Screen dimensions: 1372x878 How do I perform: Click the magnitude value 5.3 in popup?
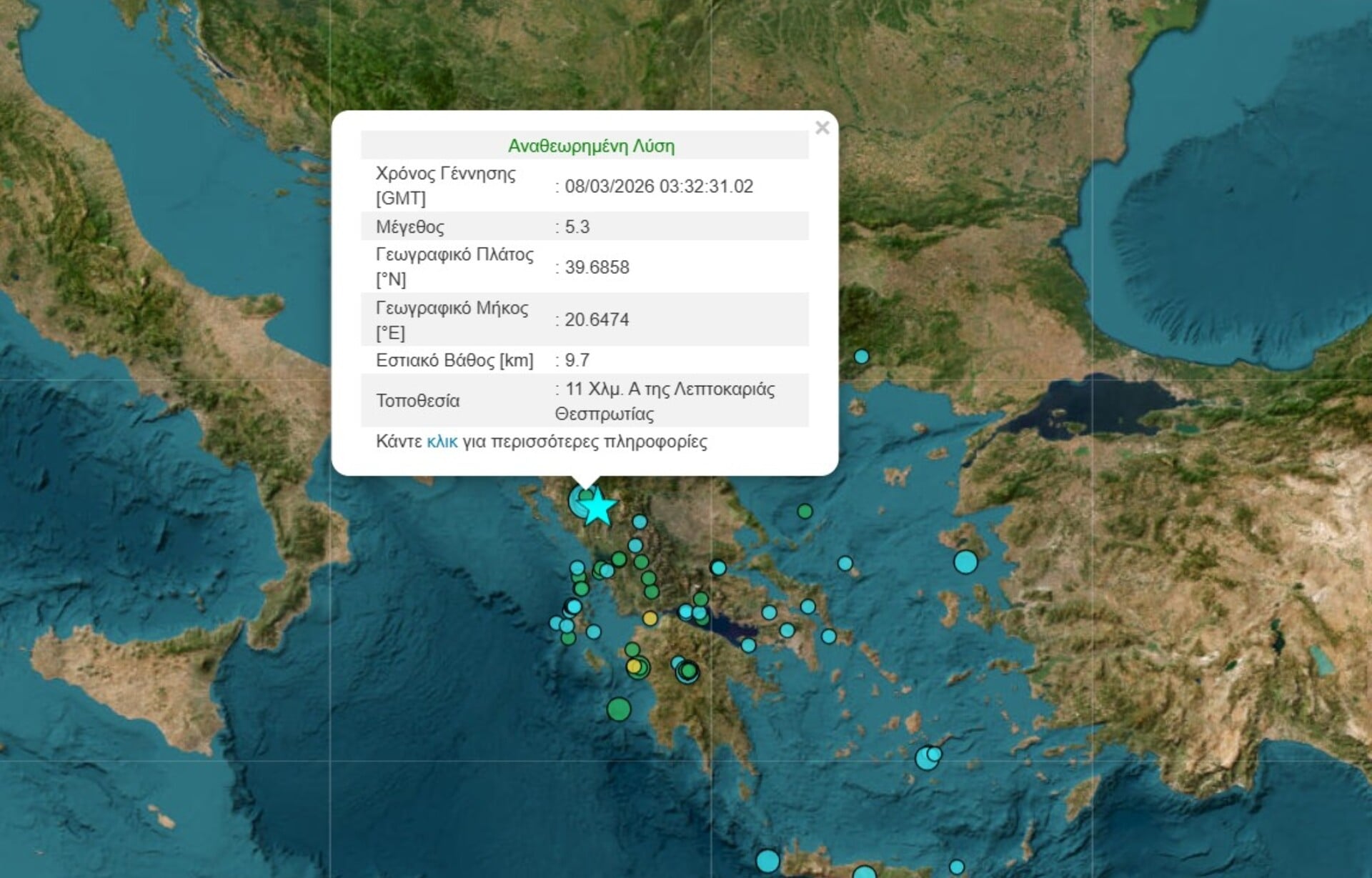[x=577, y=227]
